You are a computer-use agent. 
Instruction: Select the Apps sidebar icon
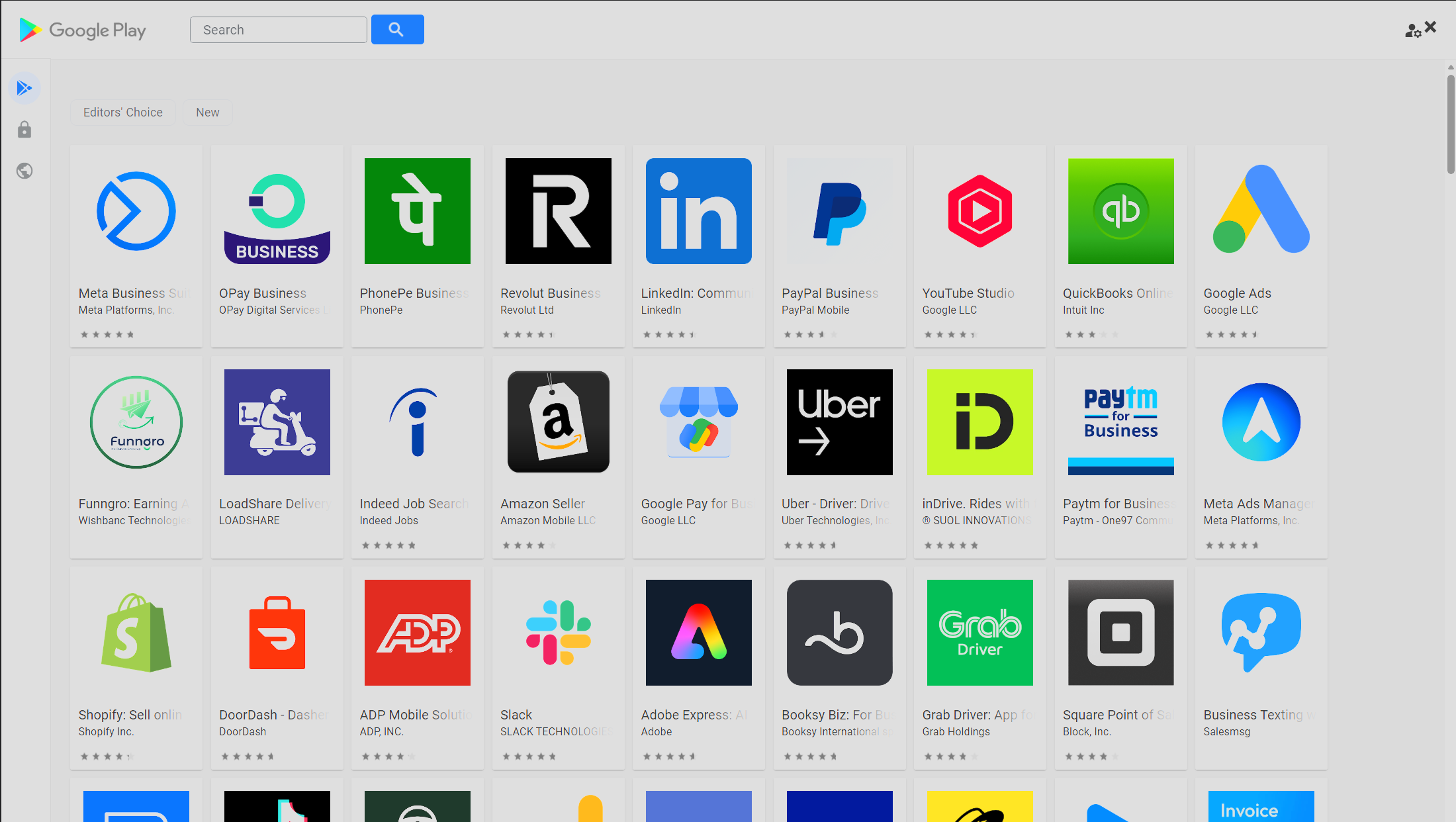24,88
